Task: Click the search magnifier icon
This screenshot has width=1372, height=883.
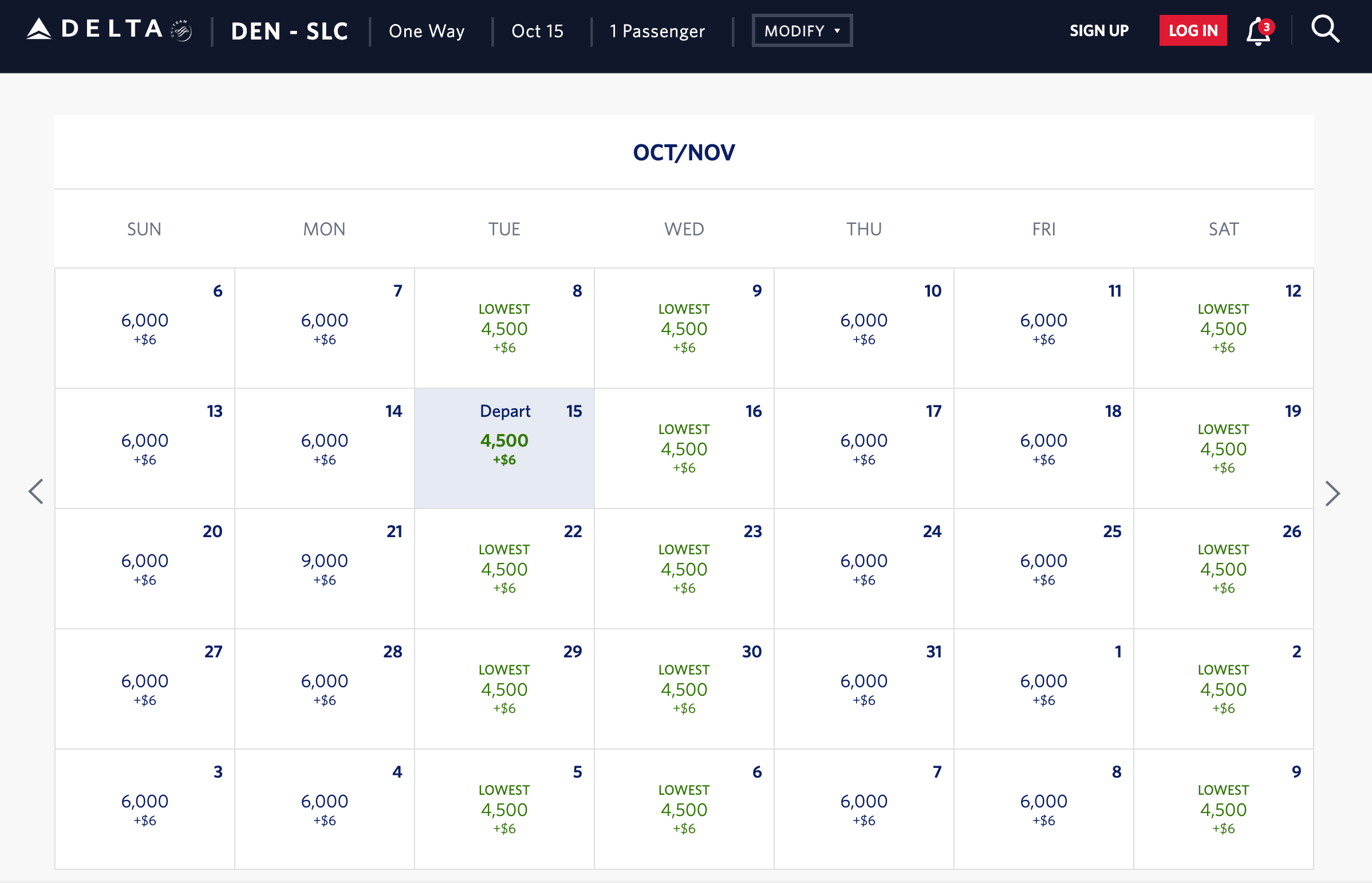Action: coord(1325,30)
